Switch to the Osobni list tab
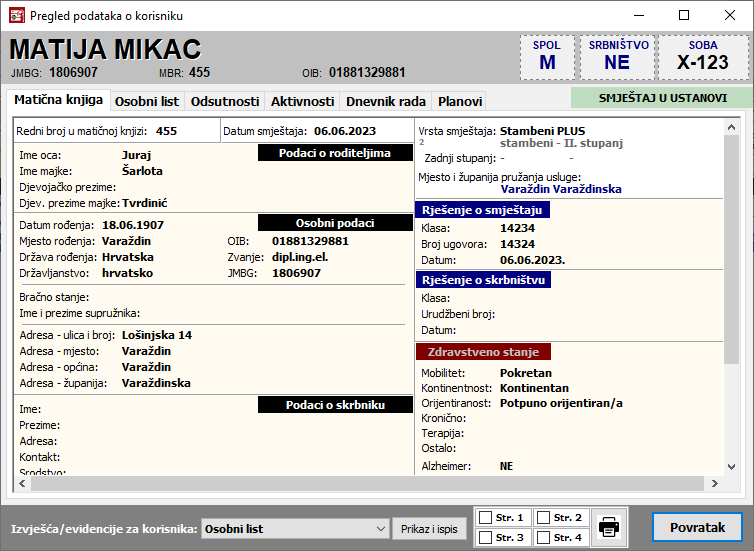Image resolution: width=754 pixels, height=551 pixels. click(x=146, y=101)
